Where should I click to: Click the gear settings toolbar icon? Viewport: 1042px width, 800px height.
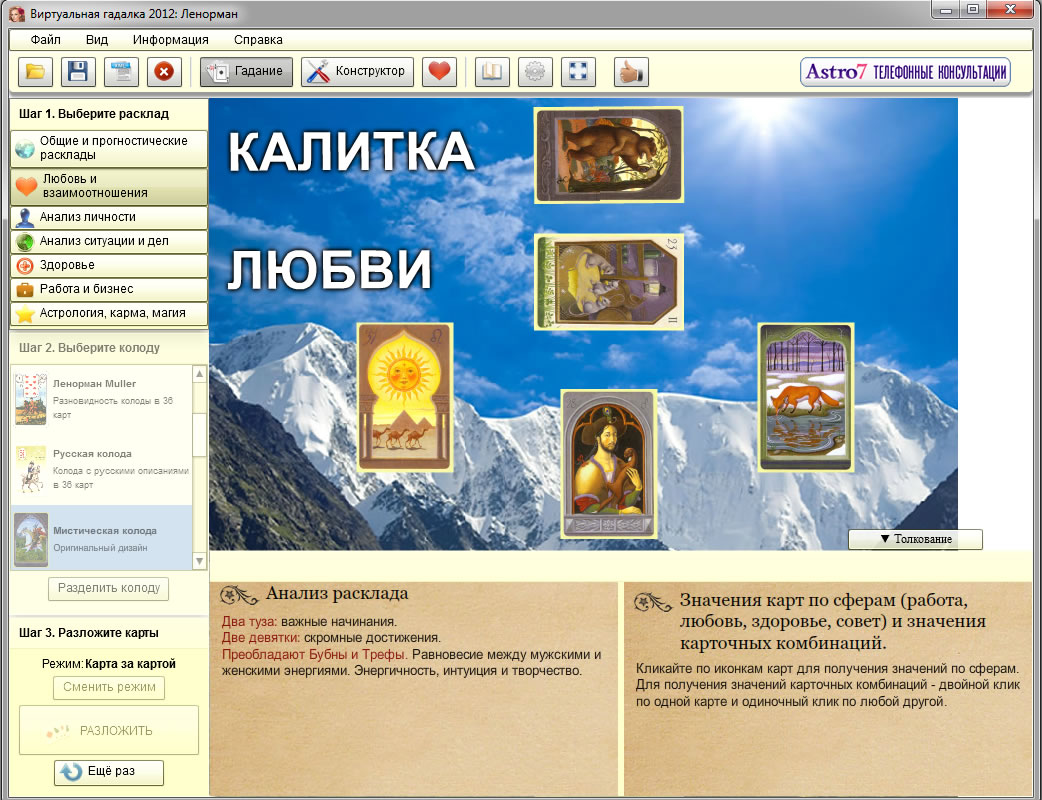pos(535,72)
